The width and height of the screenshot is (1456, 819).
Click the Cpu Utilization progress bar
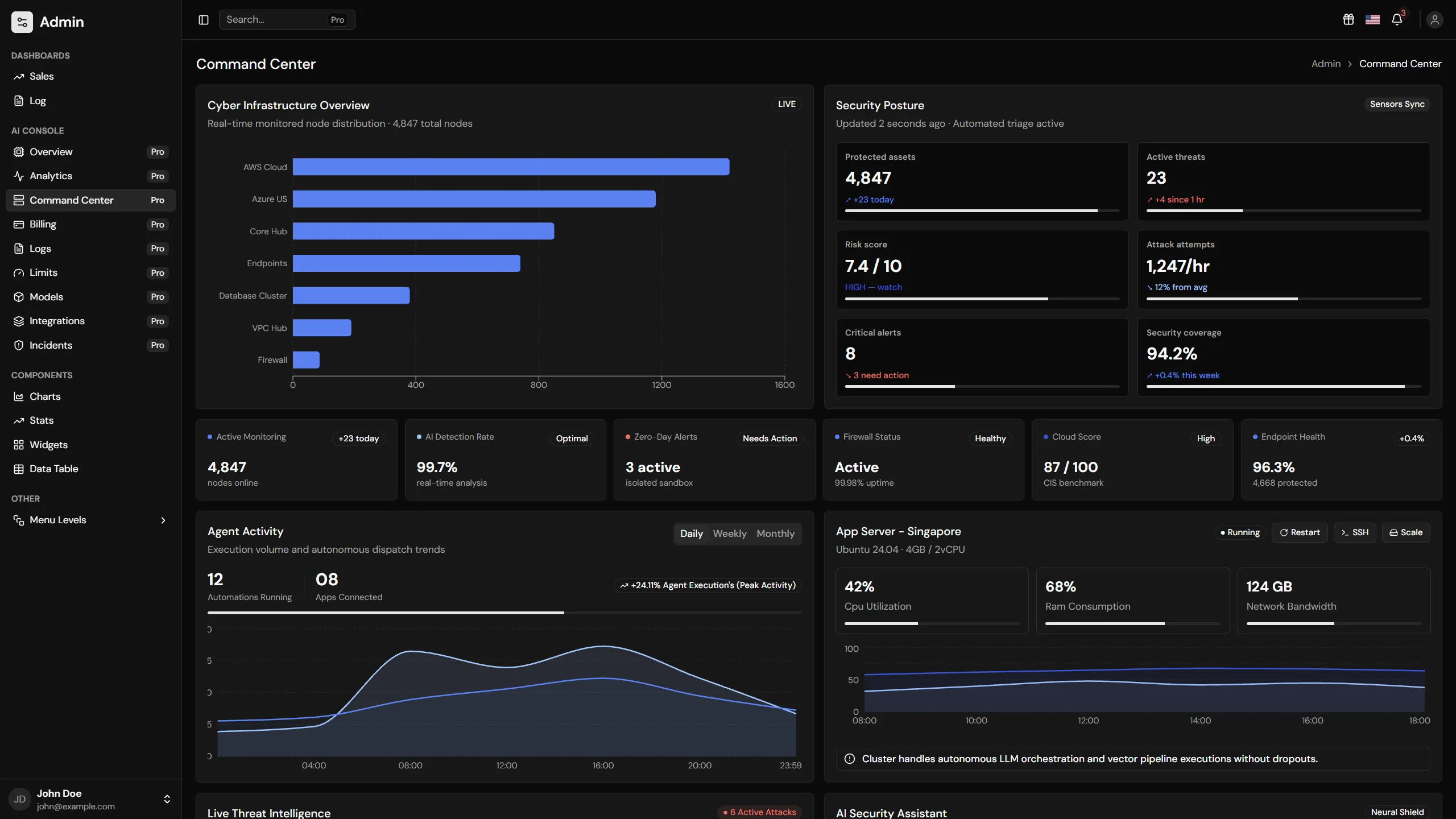click(932, 623)
